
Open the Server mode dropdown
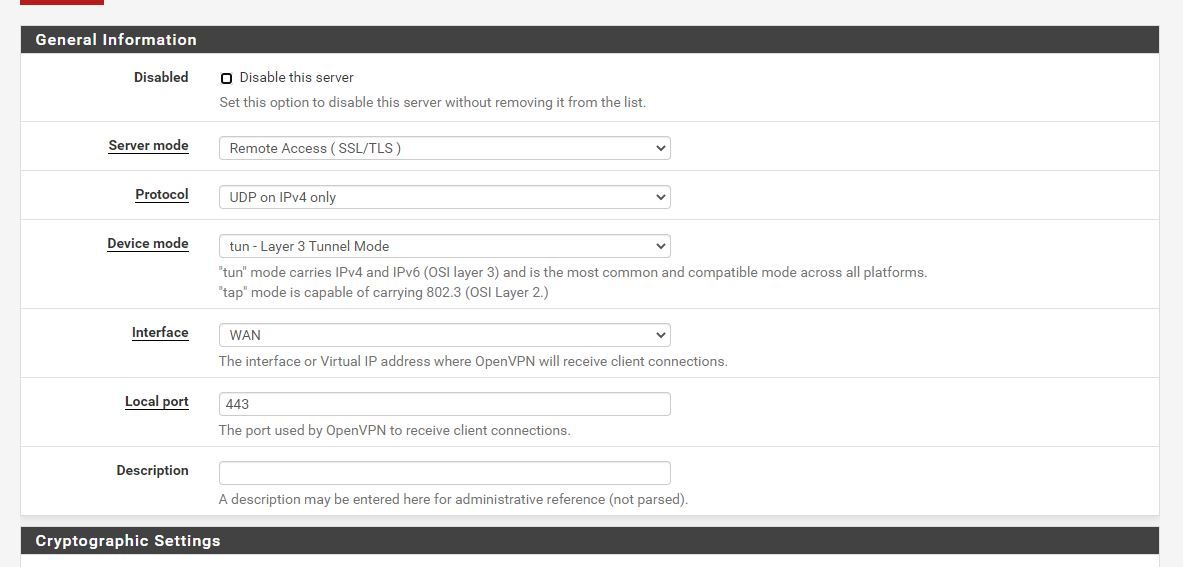tap(444, 148)
